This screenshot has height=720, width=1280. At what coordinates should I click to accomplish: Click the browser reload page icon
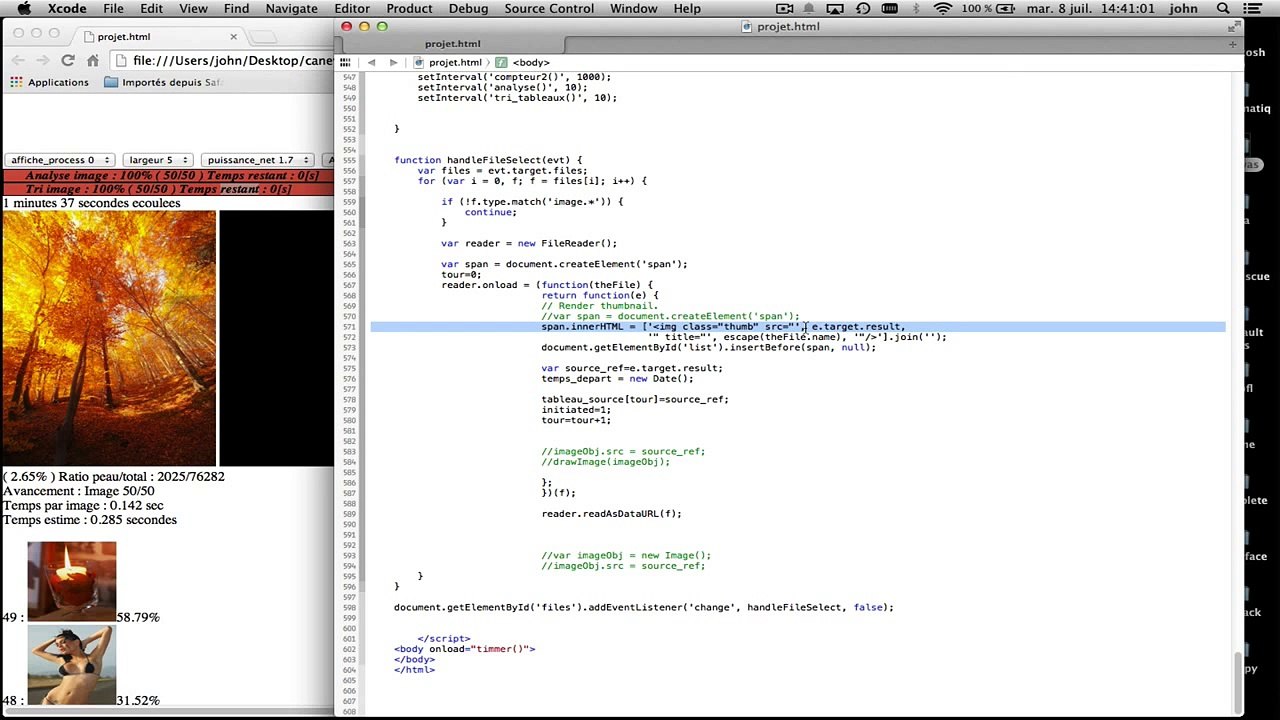coord(68,61)
